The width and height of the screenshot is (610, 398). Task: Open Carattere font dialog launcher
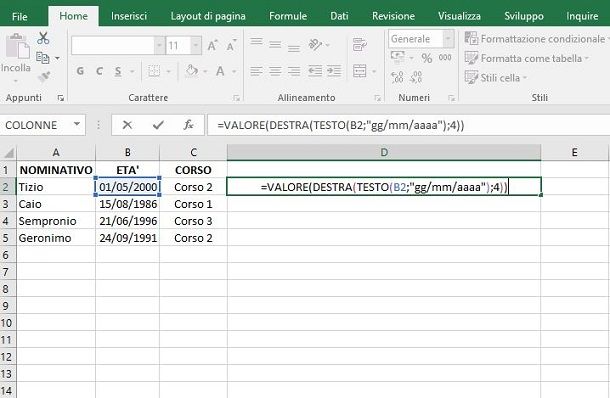click(x=237, y=98)
